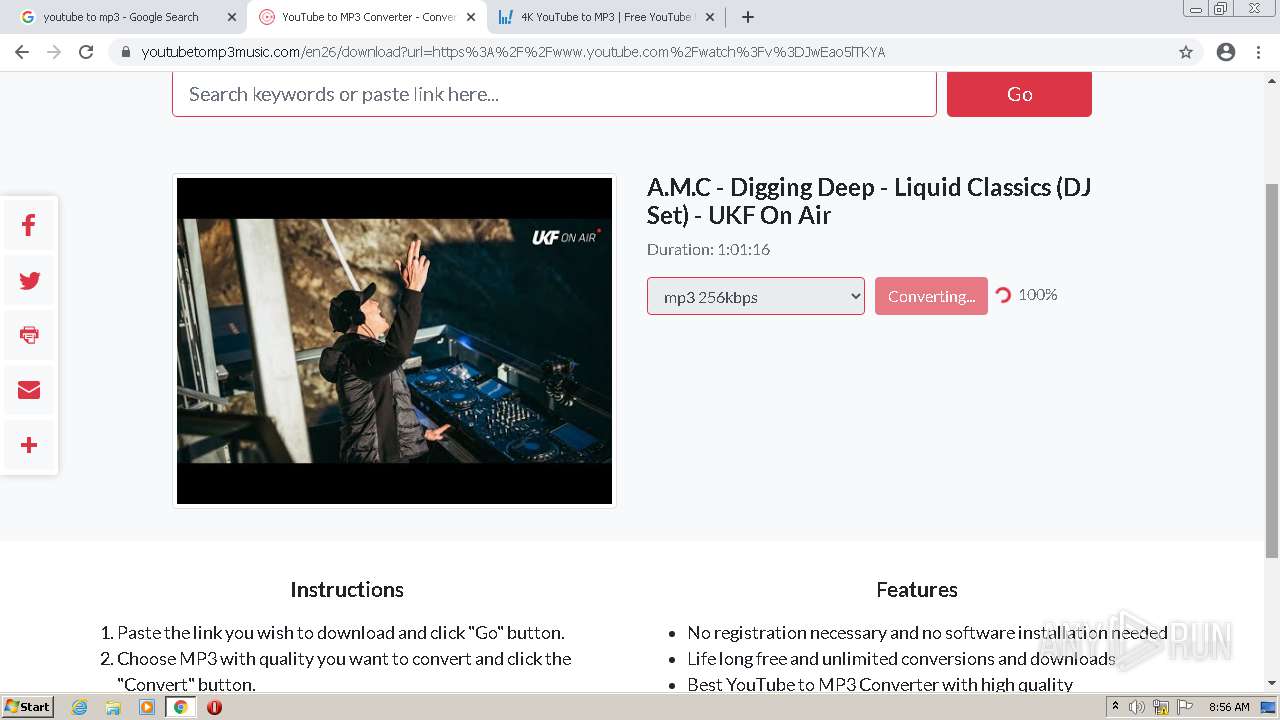The image size is (1280, 720).
Task: Click the Converting... button
Action: (931, 296)
